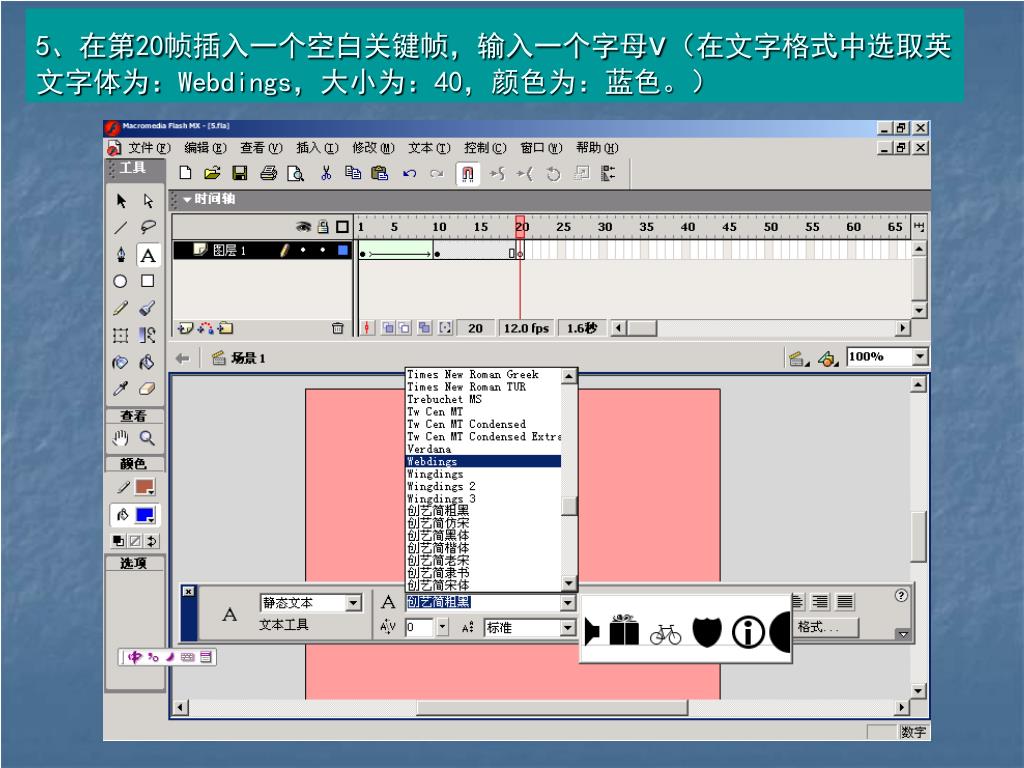Click the 格式... button
1024x768 pixels.
tap(825, 627)
